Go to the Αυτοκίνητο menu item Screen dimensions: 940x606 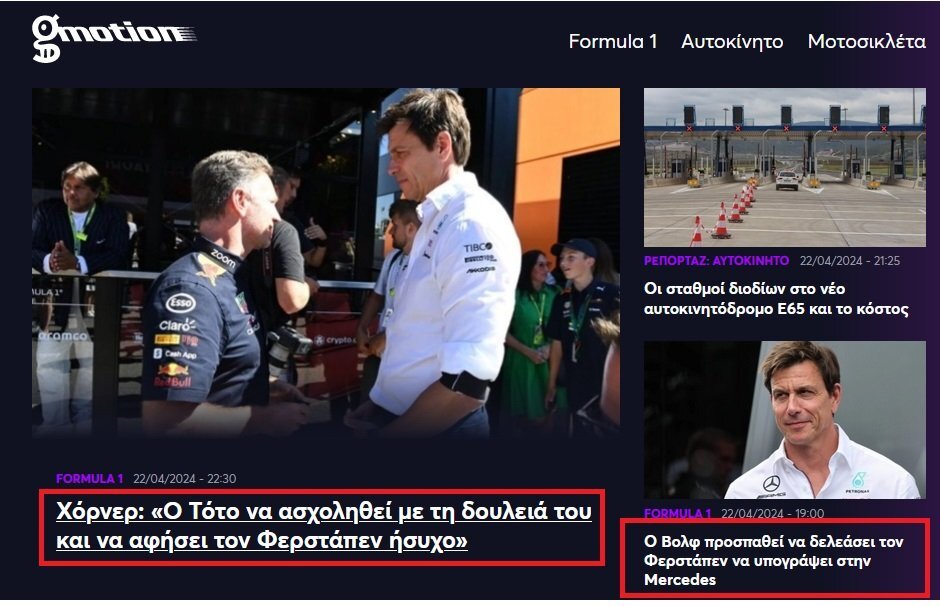(x=732, y=41)
